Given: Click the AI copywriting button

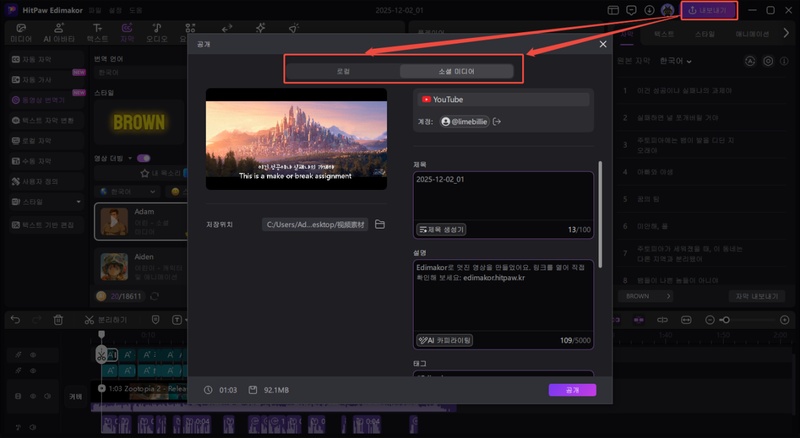Looking at the screenshot, I should 444,340.
